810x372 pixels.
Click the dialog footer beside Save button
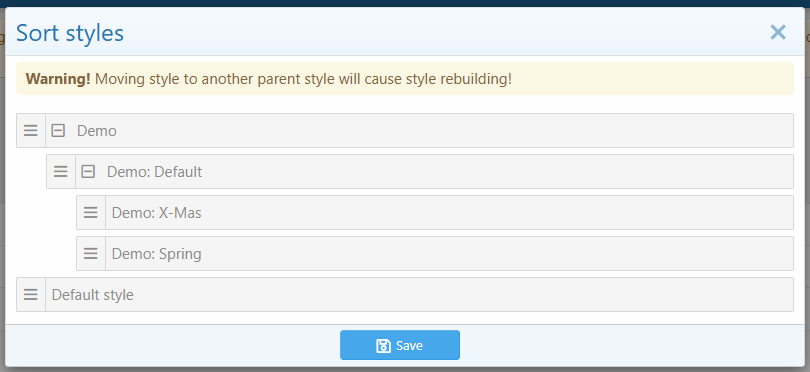pyautogui.click(x=620, y=345)
